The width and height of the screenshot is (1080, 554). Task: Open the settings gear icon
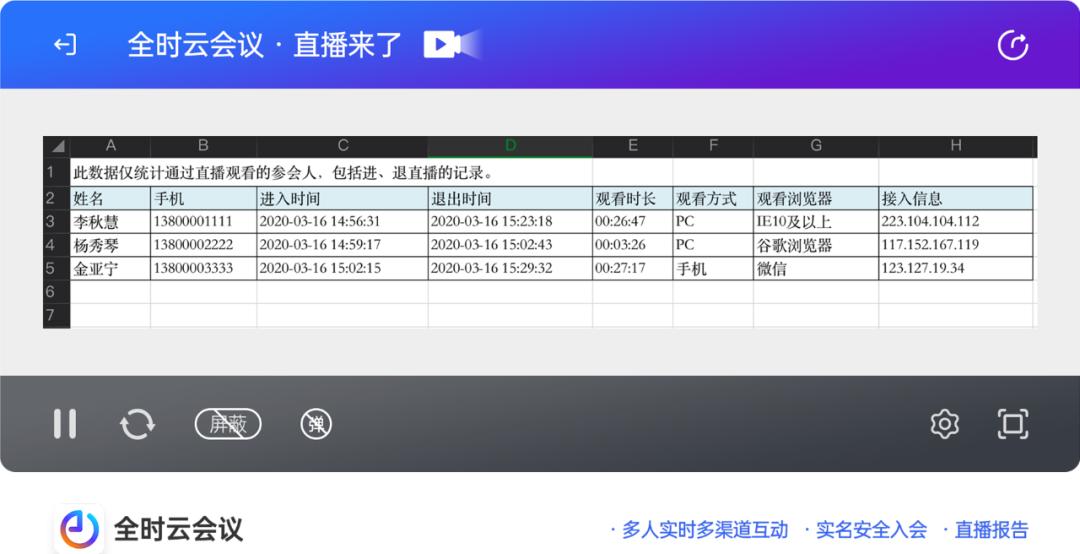pyautogui.click(x=944, y=424)
